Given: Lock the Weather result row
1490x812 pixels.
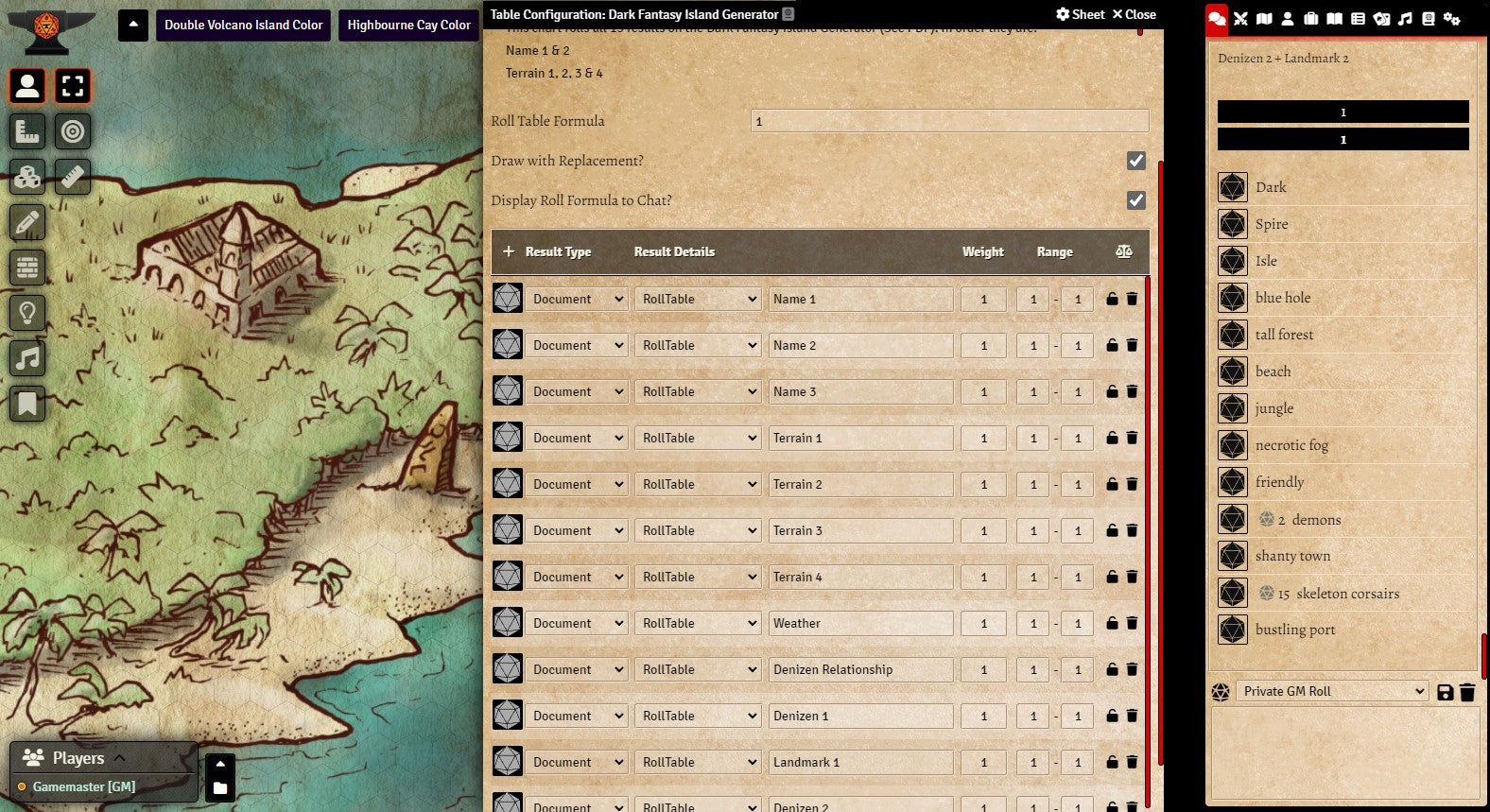Looking at the screenshot, I should 1112,624.
